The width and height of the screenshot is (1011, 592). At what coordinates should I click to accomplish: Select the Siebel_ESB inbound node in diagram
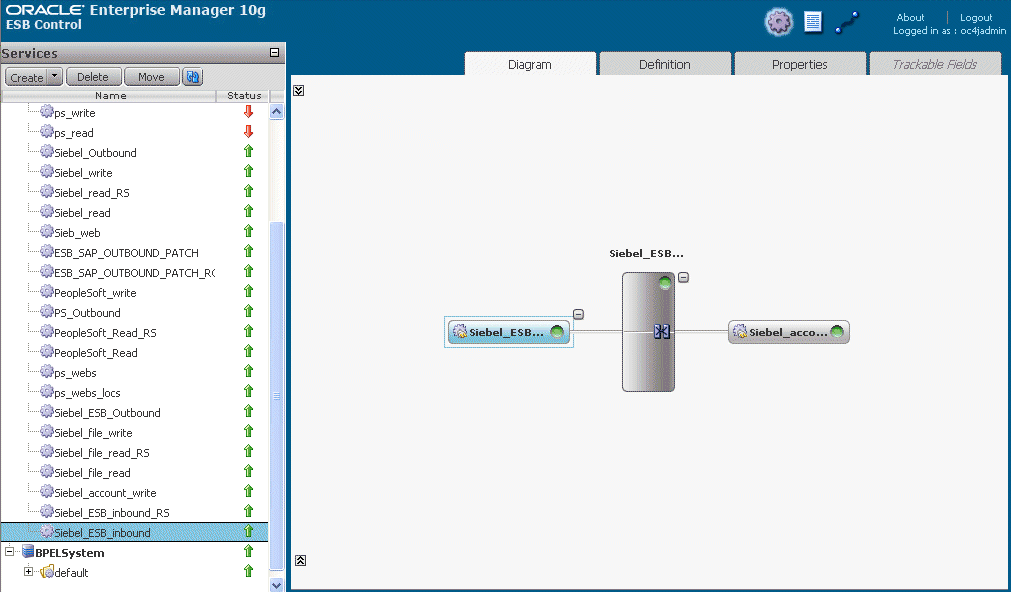tap(509, 332)
